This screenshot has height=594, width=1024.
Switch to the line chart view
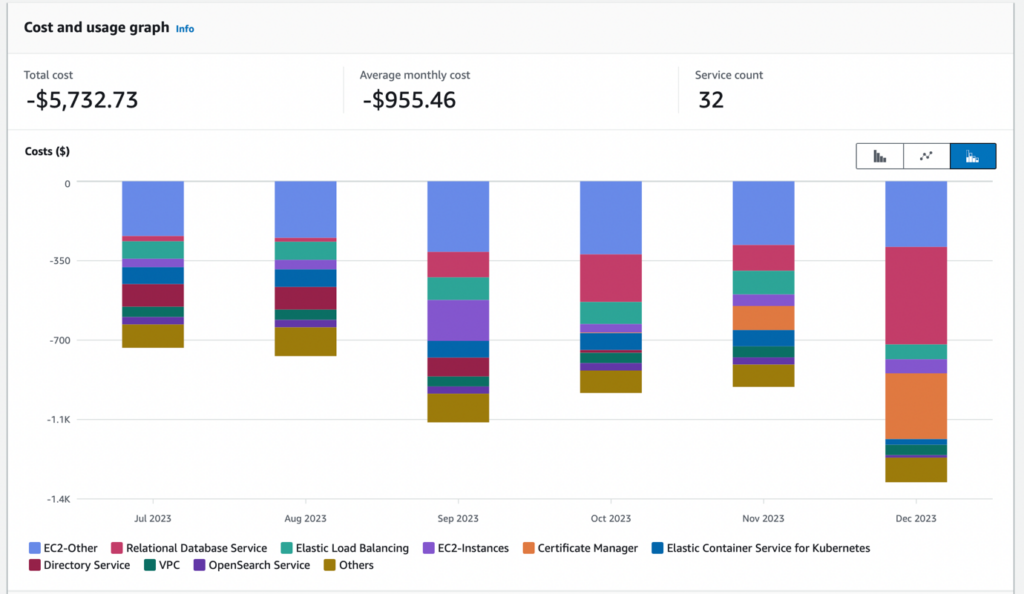click(926, 156)
